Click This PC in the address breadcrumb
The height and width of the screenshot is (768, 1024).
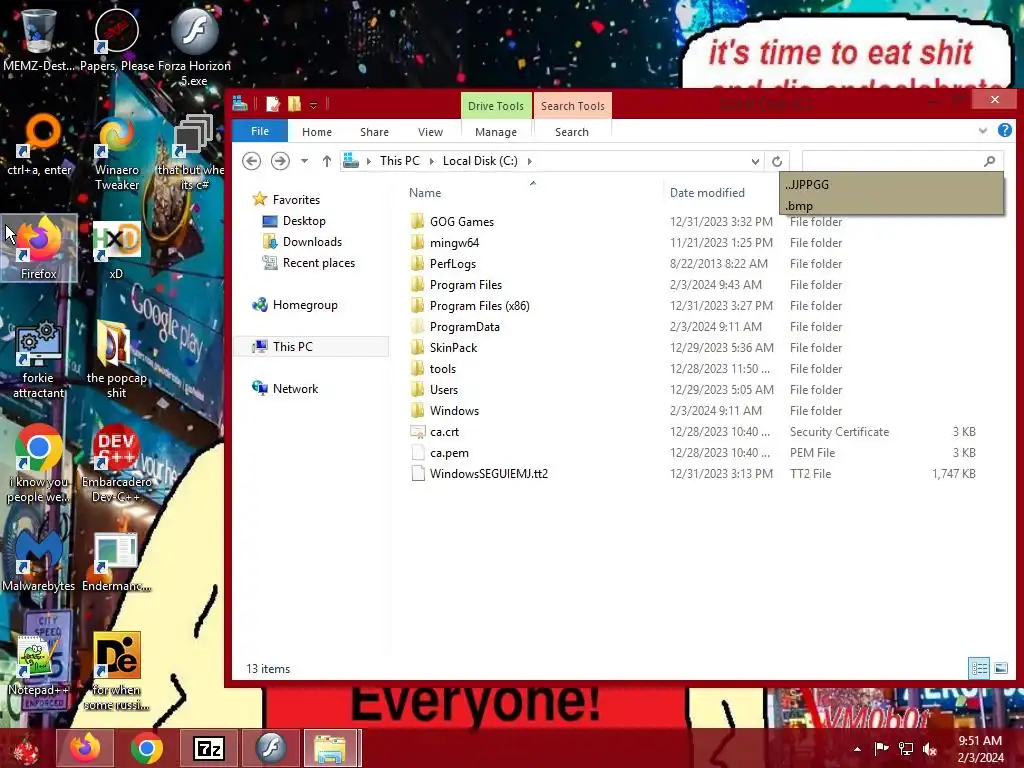click(x=400, y=161)
